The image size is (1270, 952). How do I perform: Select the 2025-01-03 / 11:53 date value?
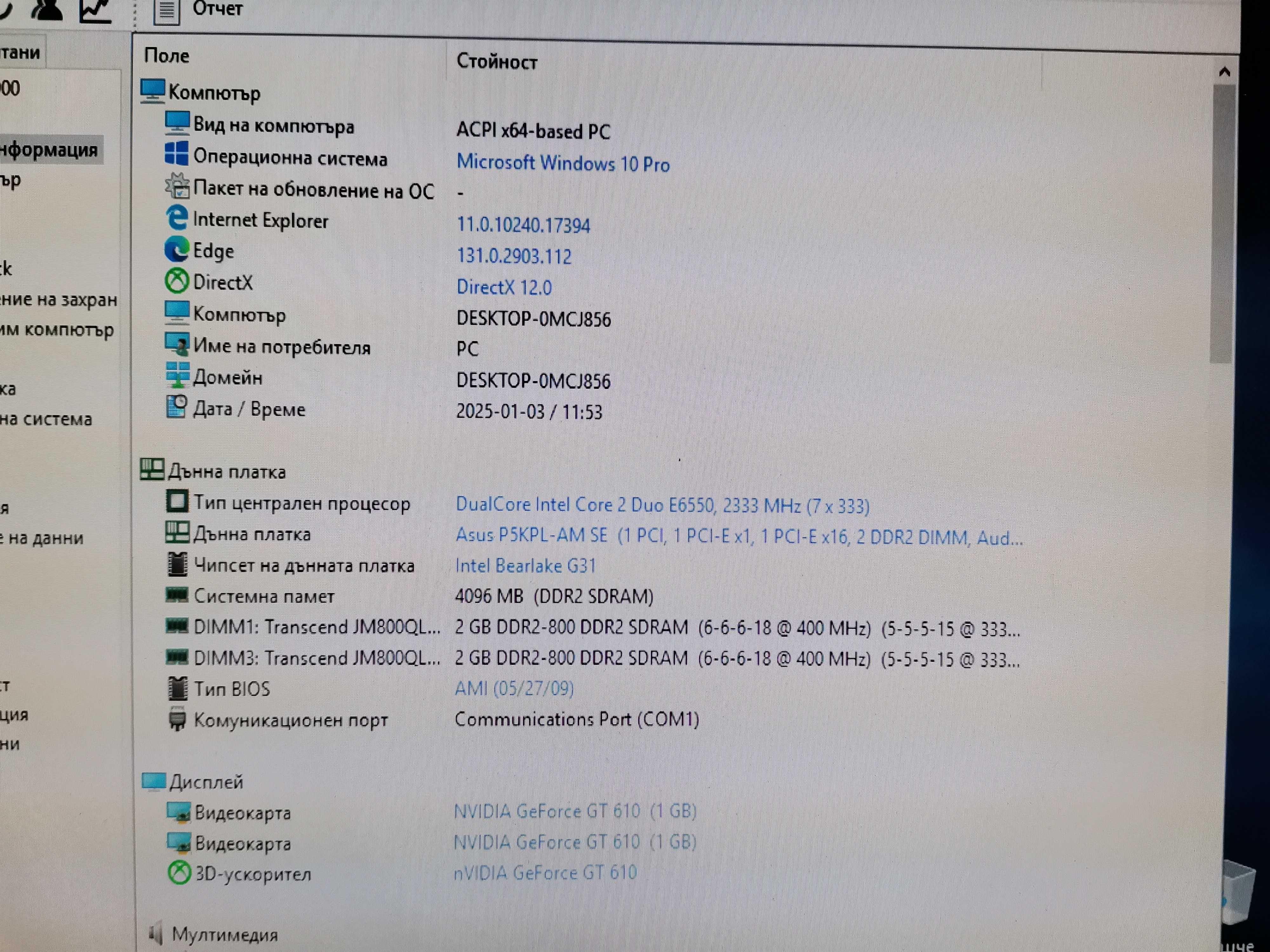click(x=529, y=412)
